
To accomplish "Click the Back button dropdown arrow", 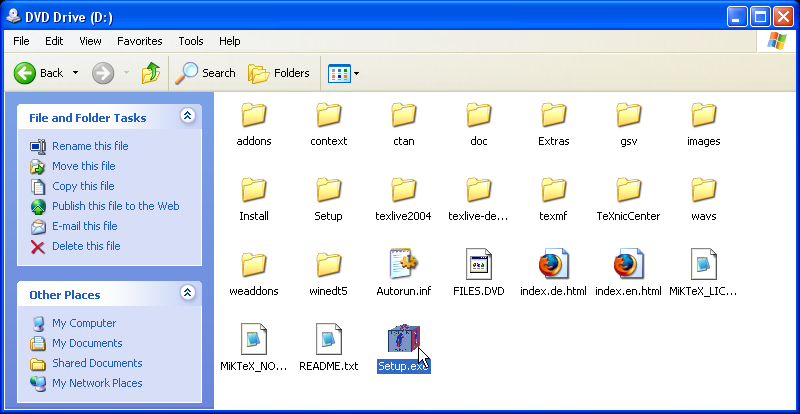I will pos(74,73).
